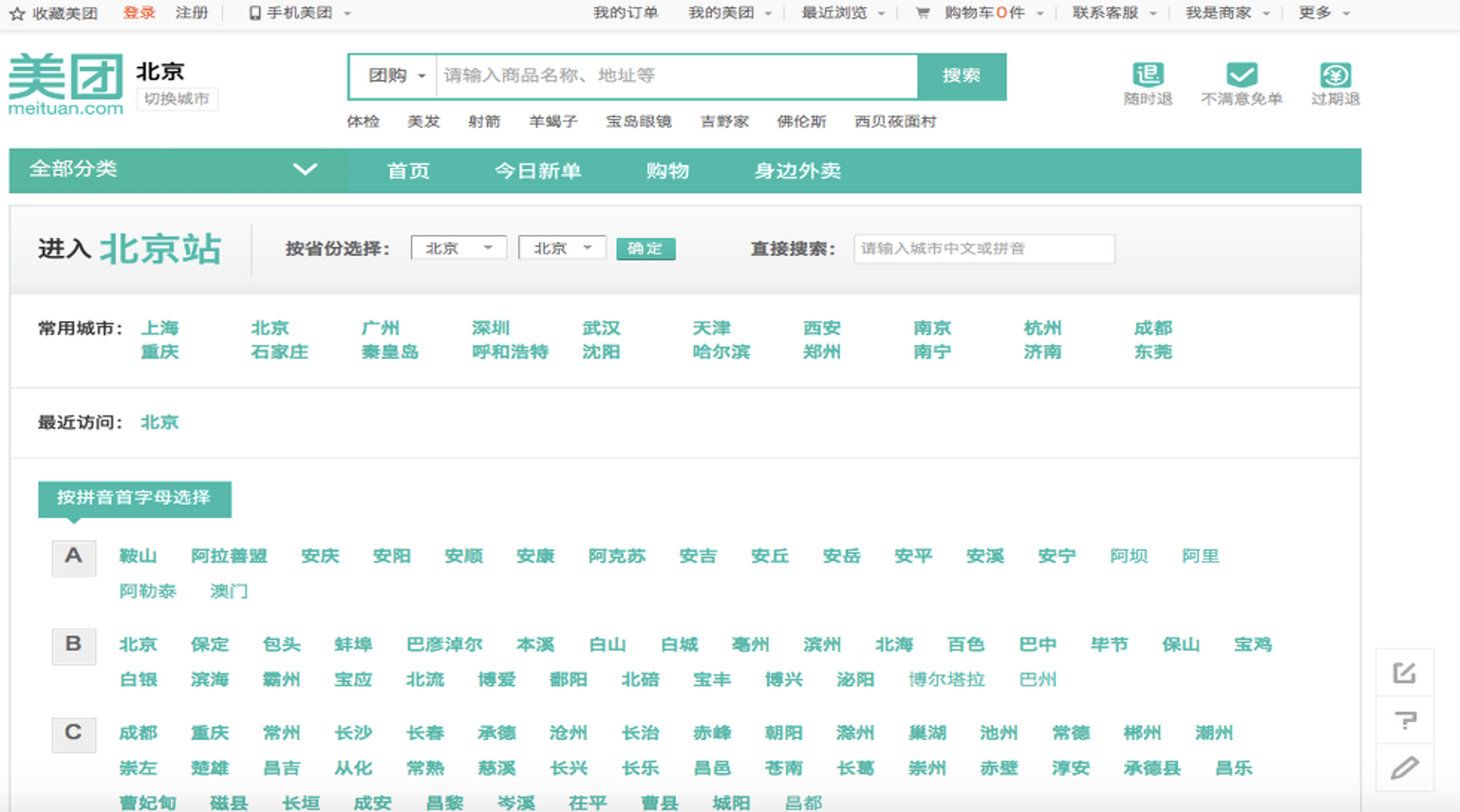This screenshot has height=812, width=1460.
Task: Click the 随时退 refund guarantee icon
Action: [1148, 76]
